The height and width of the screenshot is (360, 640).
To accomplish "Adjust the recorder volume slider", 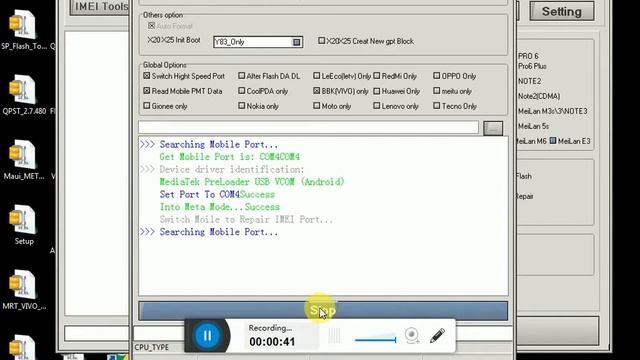I will click(x=376, y=339).
